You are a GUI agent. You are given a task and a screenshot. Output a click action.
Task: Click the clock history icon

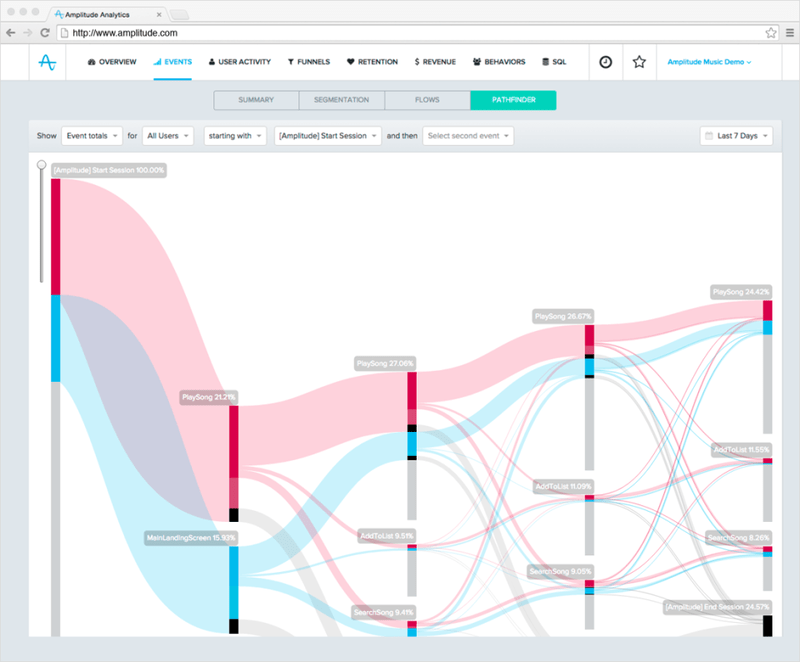(x=606, y=61)
